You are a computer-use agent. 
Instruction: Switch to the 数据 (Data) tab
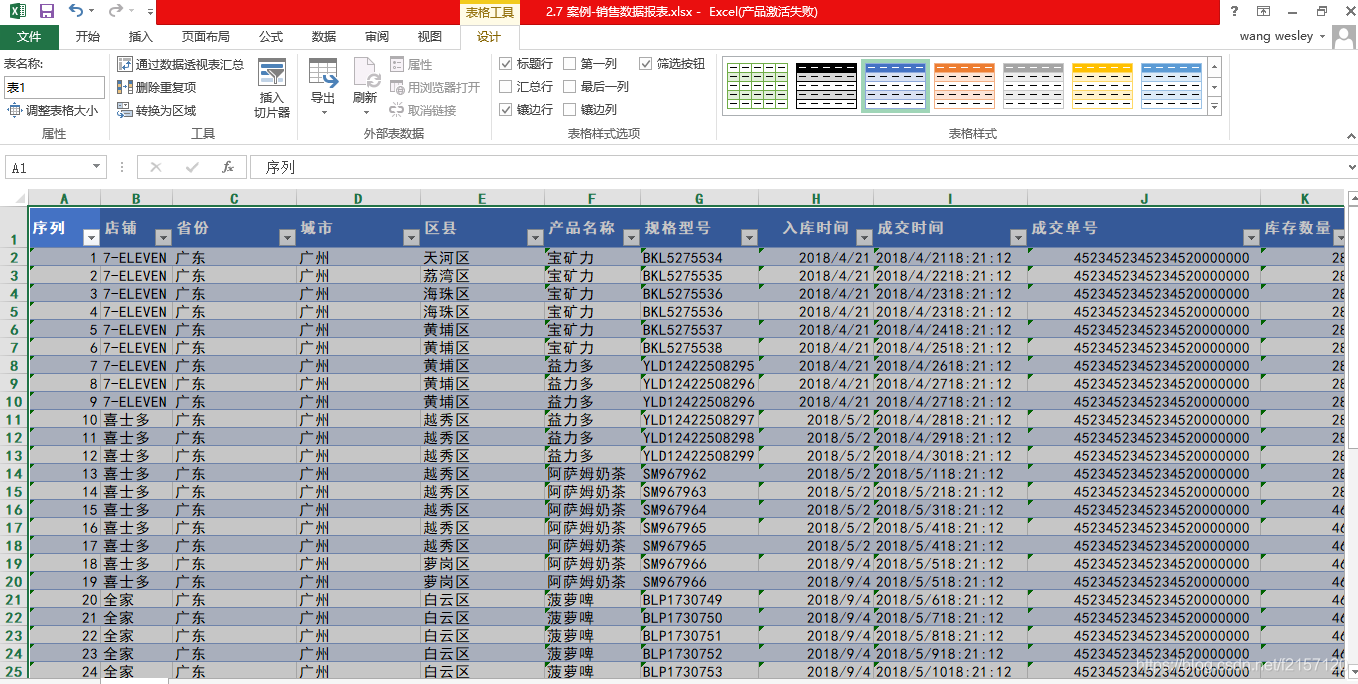[x=324, y=37]
